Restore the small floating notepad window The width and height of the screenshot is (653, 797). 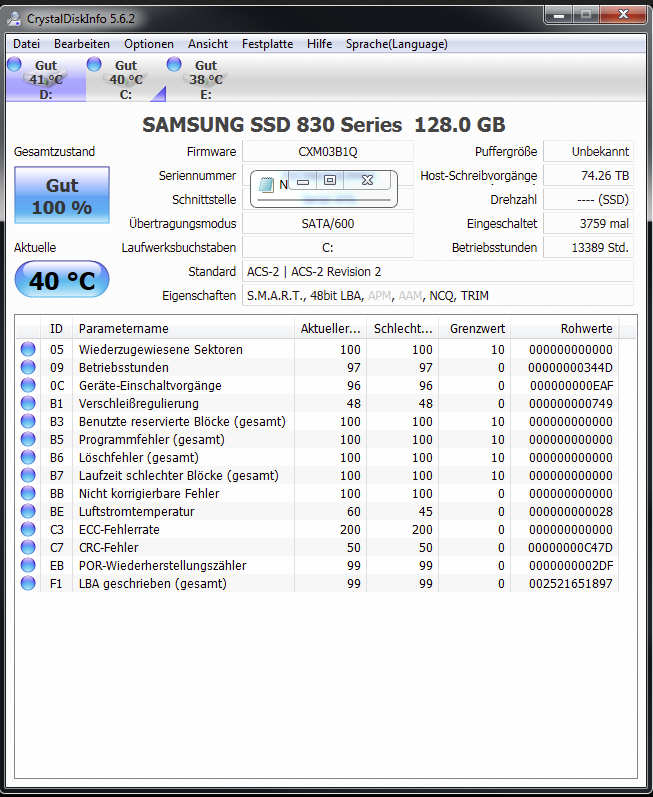coord(330,180)
